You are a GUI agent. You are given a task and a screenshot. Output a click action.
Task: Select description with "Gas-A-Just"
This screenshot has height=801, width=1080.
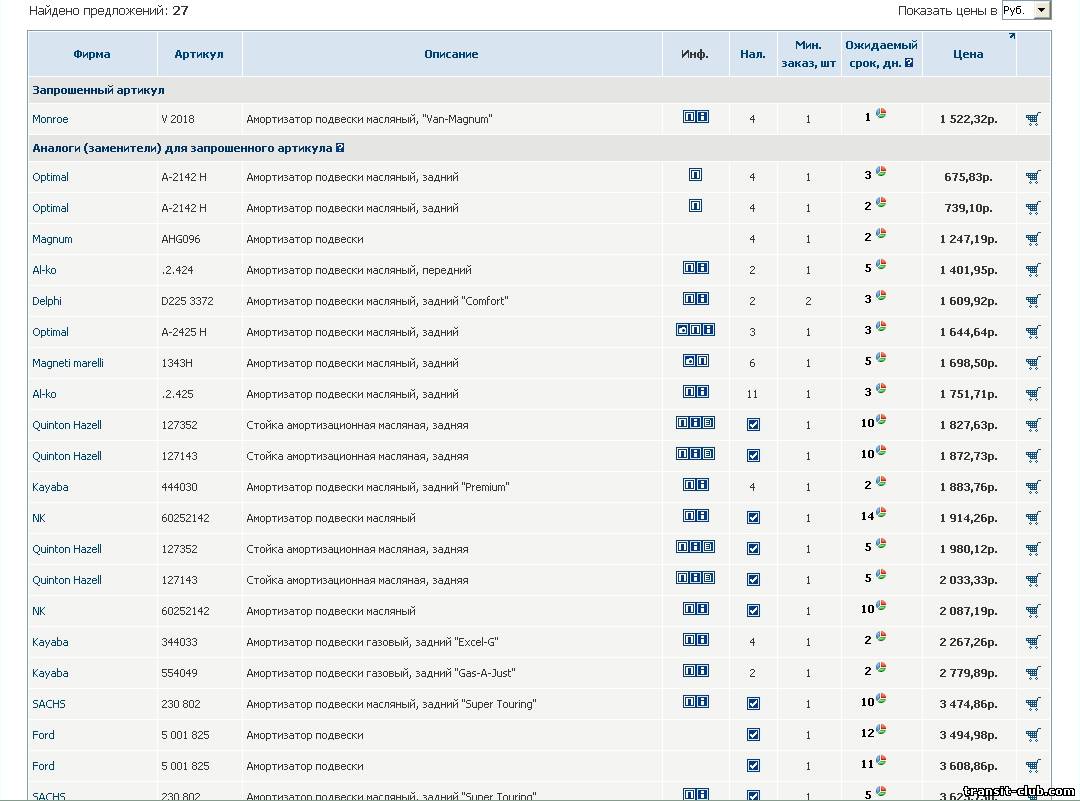380,673
